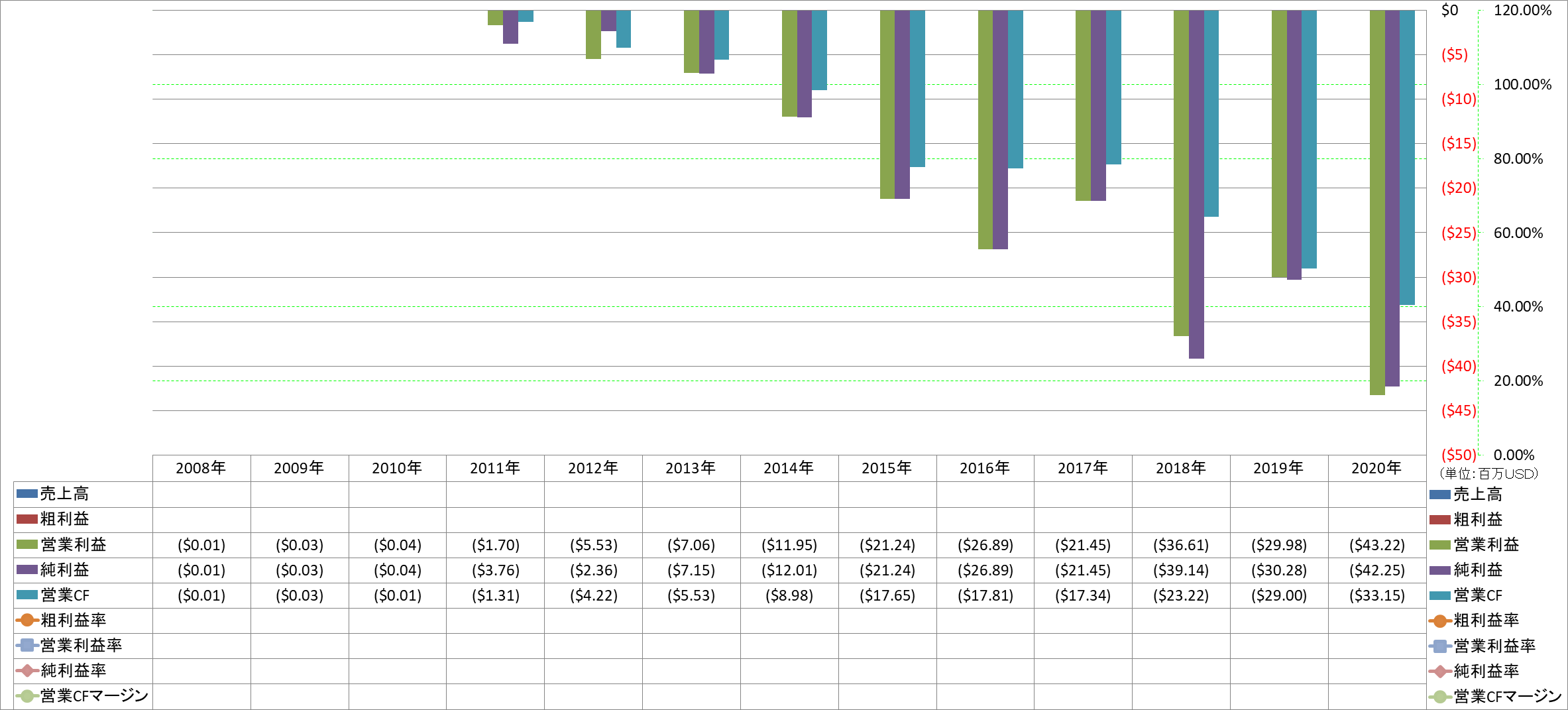
Task: Click the ($25) left-axis label
Action: (1459, 233)
